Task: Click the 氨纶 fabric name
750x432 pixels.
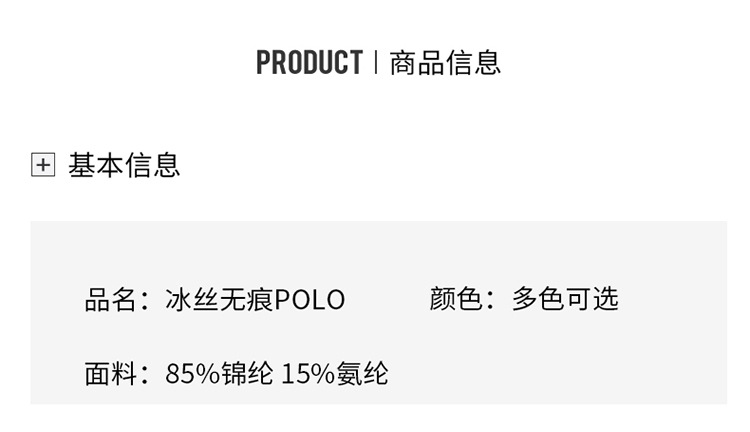Action: [x=362, y=374]
